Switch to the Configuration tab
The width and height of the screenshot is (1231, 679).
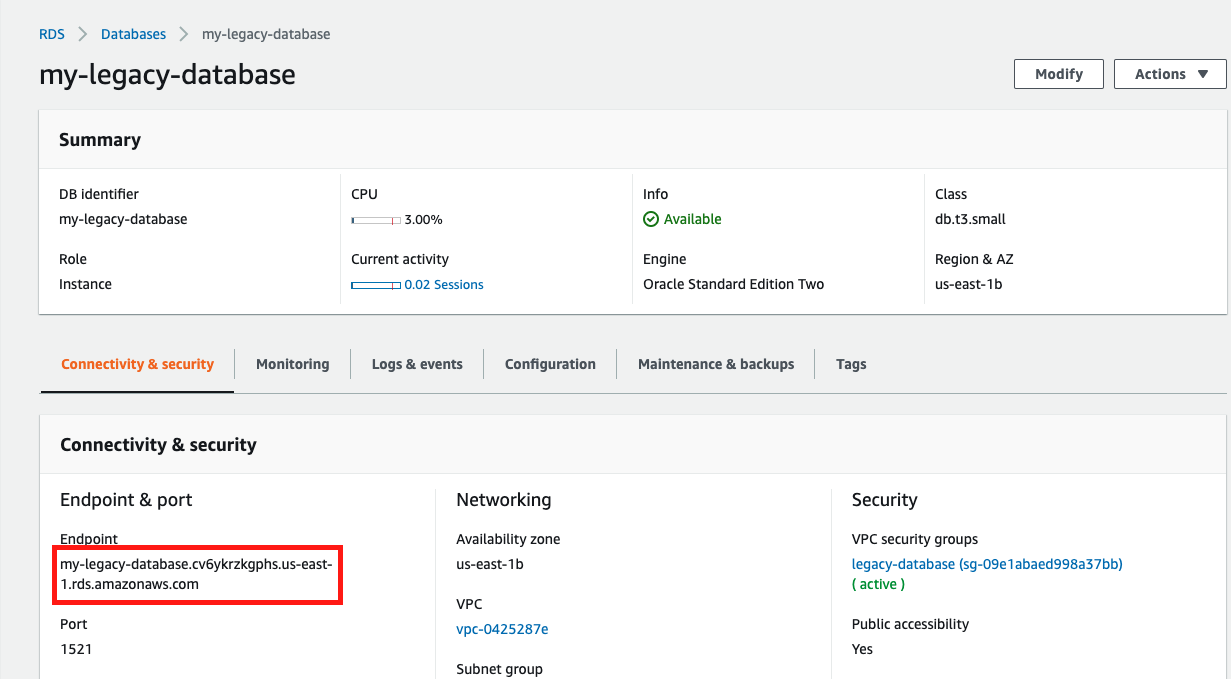pyautogui.click(x=550, y=364)
